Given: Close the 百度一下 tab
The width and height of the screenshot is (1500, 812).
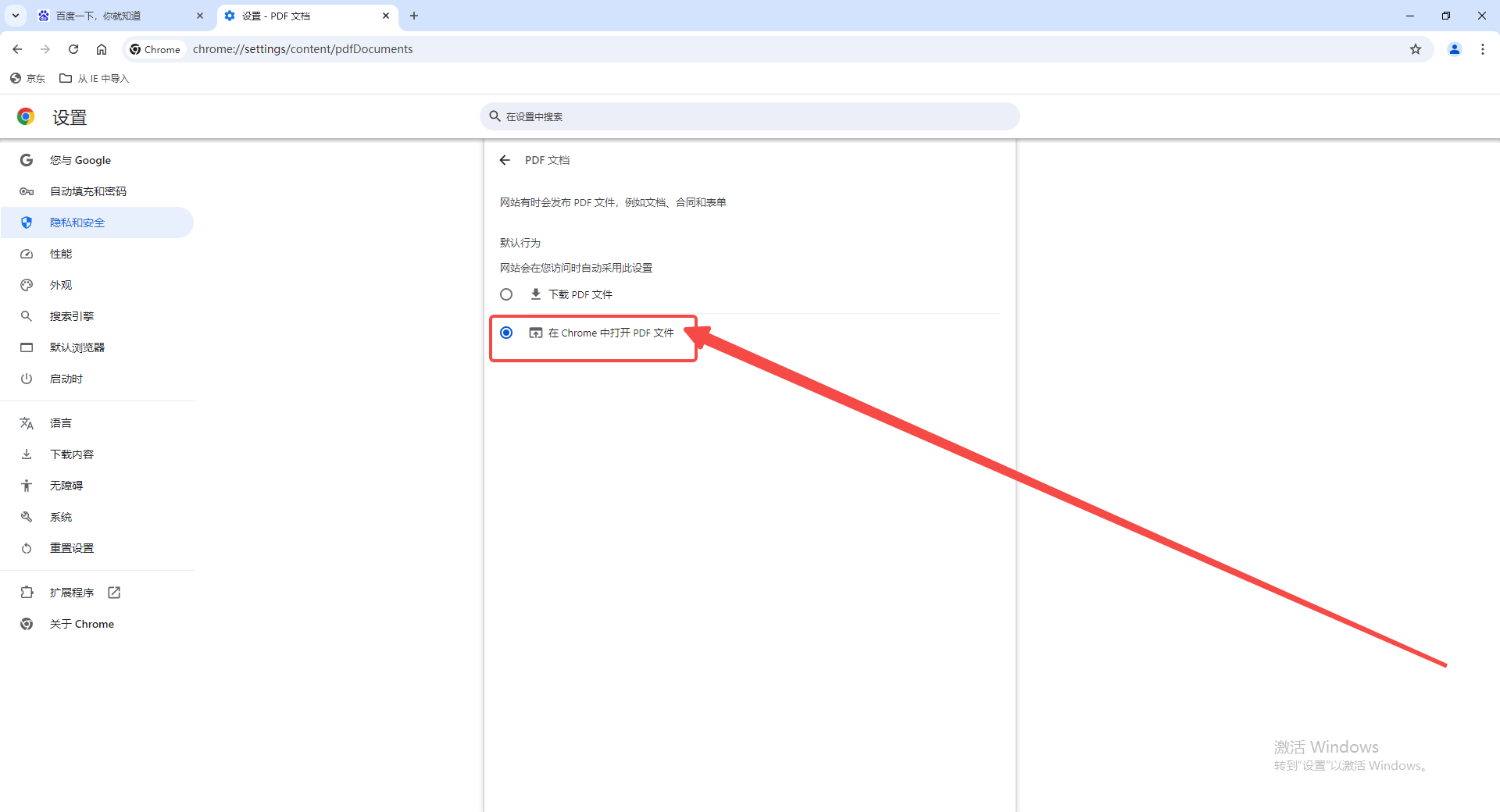Looking at the screenshot, I should point(200,16).
